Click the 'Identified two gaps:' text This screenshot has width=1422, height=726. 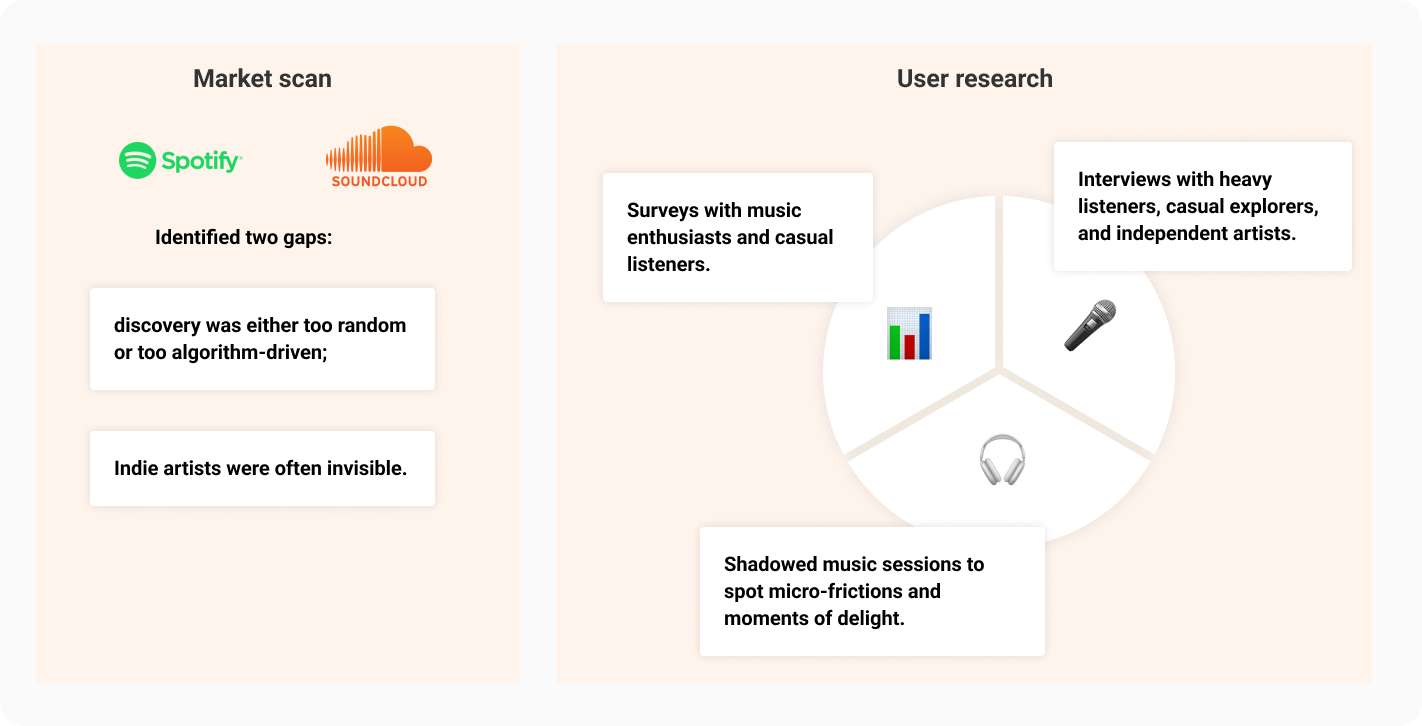[243, 238]
